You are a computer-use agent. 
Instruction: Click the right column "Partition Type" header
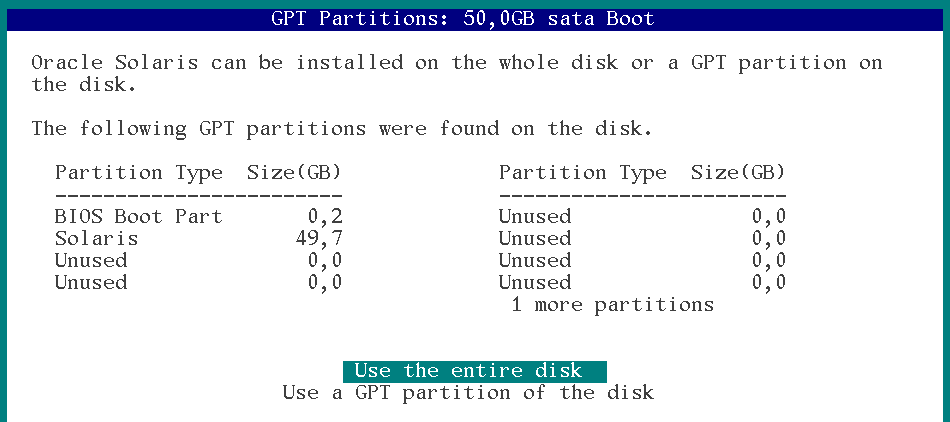[x=582, y=172]
